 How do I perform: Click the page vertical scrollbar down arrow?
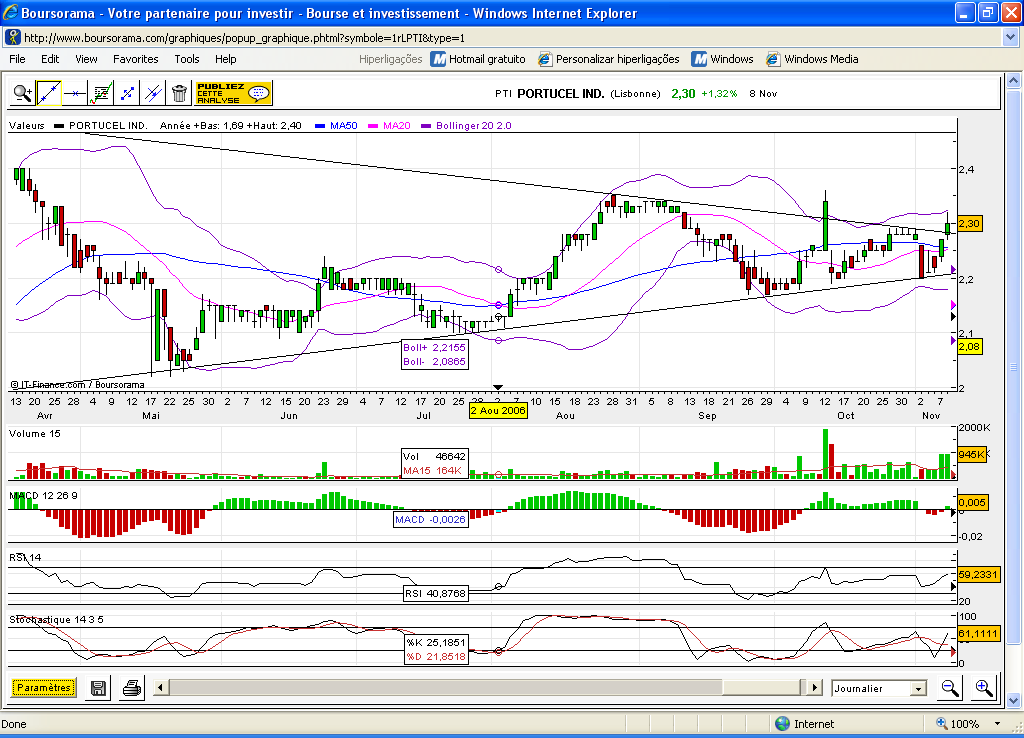point(1014,700)
